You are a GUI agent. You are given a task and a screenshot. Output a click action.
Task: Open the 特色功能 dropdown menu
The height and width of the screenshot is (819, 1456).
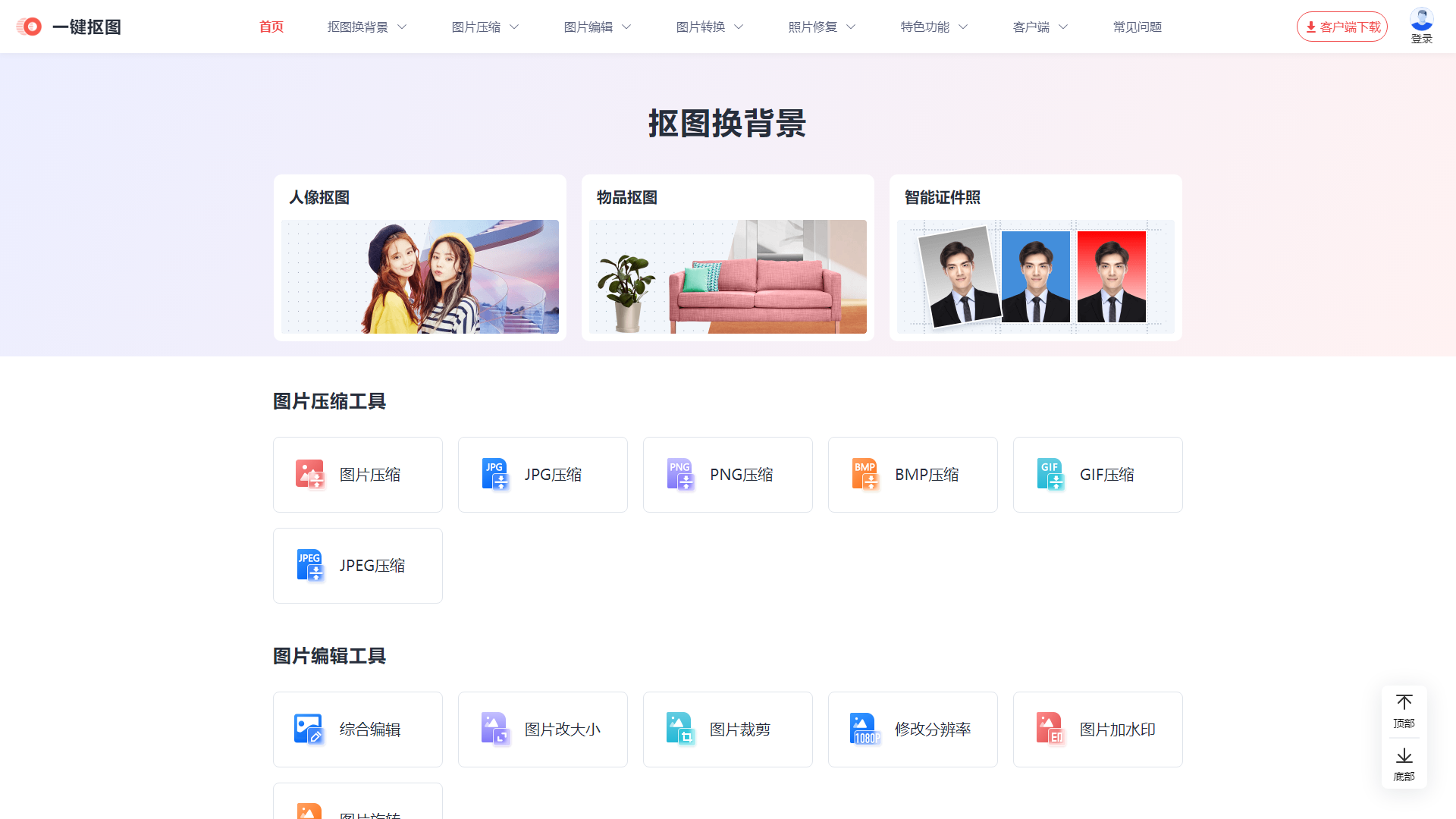pos(934,27)
